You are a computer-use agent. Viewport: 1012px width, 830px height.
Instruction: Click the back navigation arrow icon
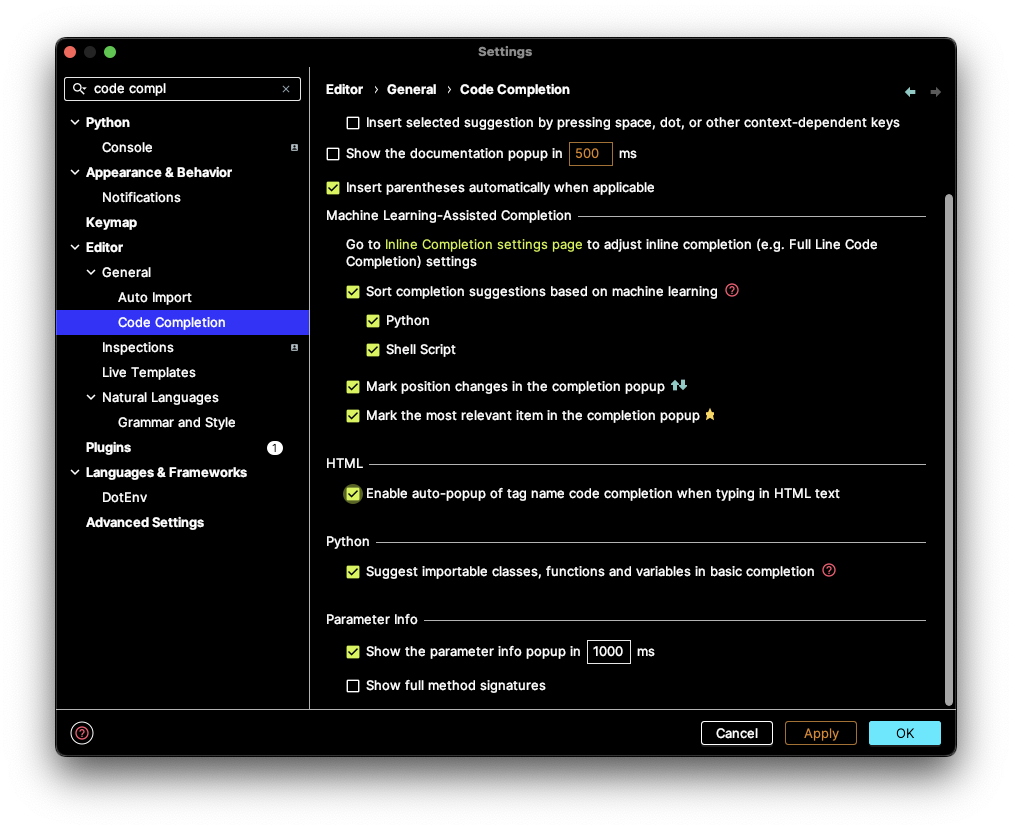pos(910,92)
